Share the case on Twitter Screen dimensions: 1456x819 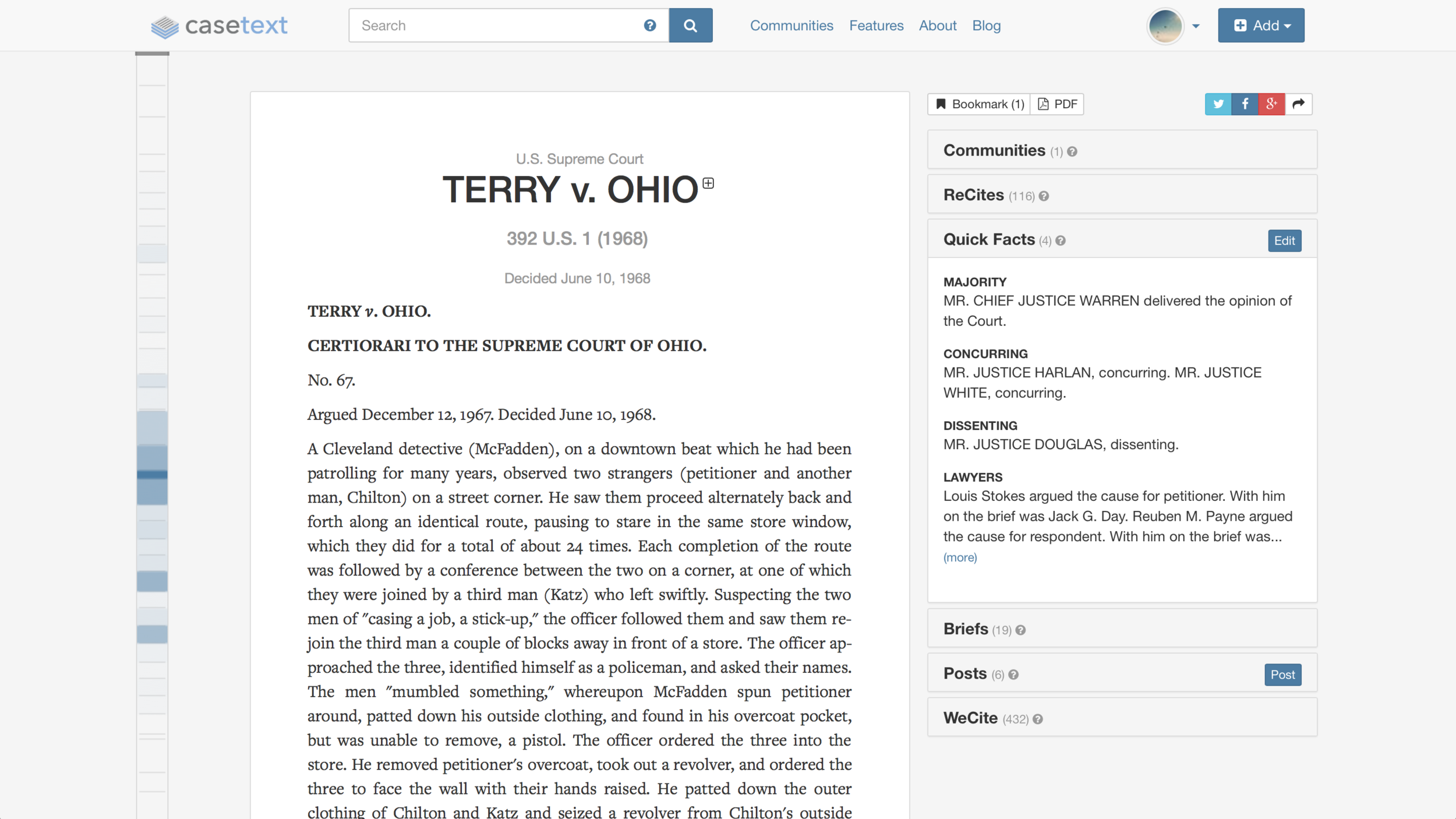1218,104
